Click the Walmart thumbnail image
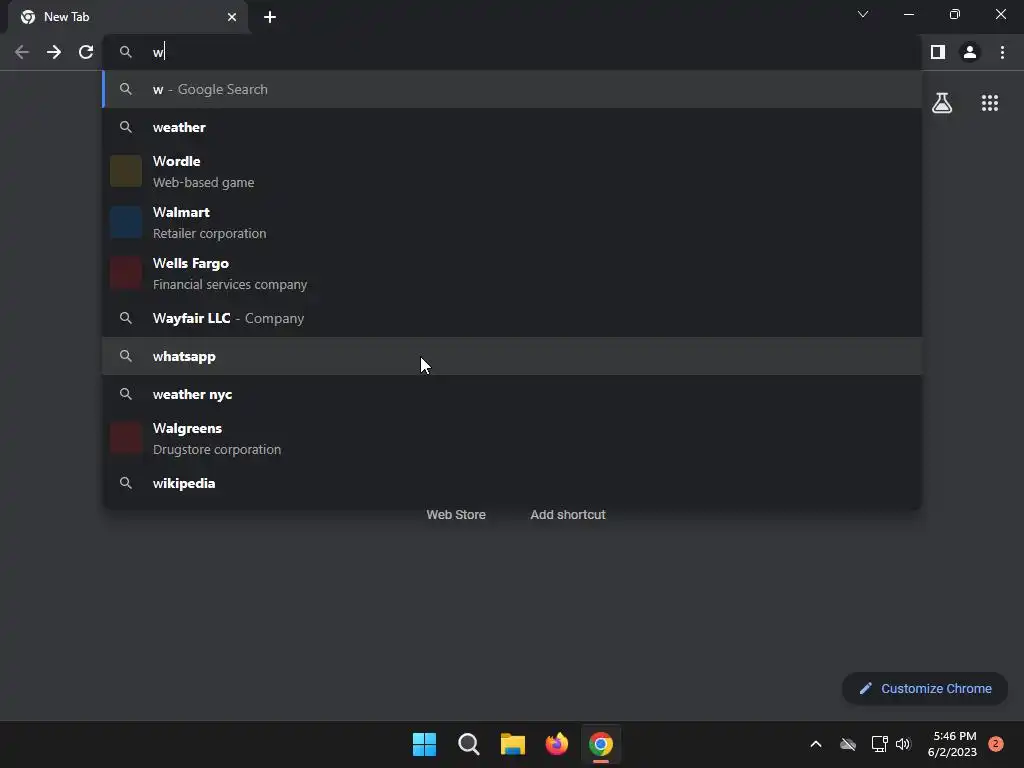 126,223
